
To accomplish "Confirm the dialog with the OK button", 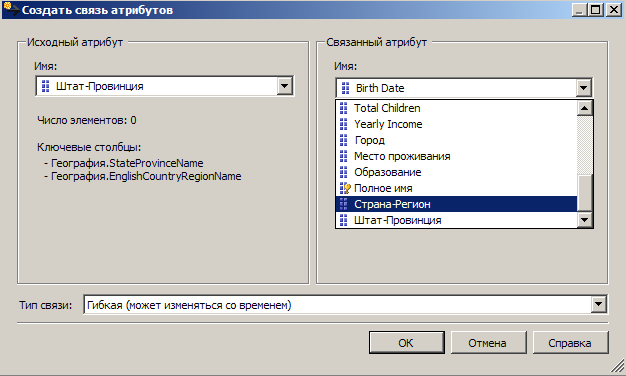I will click(x=406, y=342).
